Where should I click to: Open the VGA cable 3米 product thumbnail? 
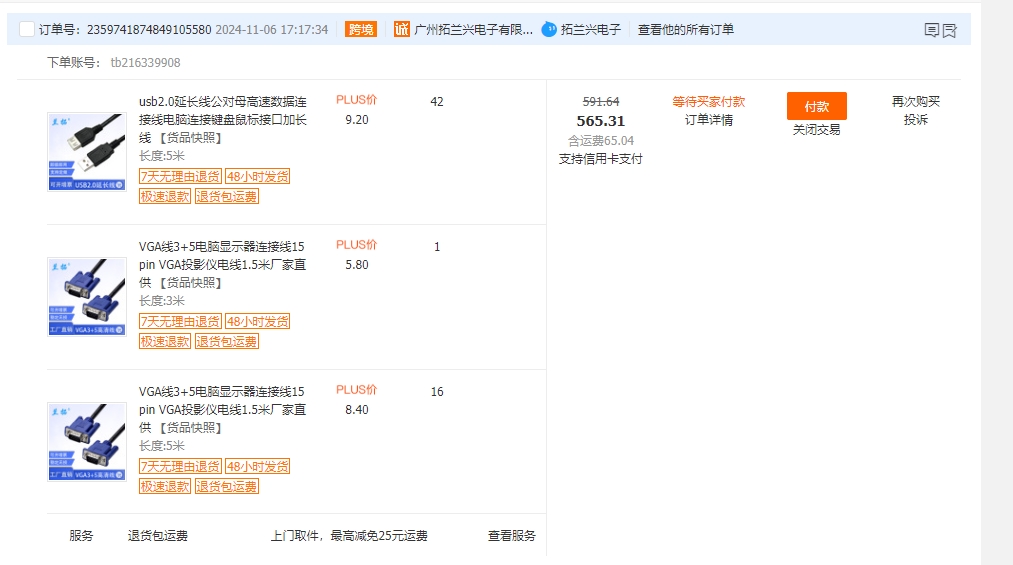(86, 296)
